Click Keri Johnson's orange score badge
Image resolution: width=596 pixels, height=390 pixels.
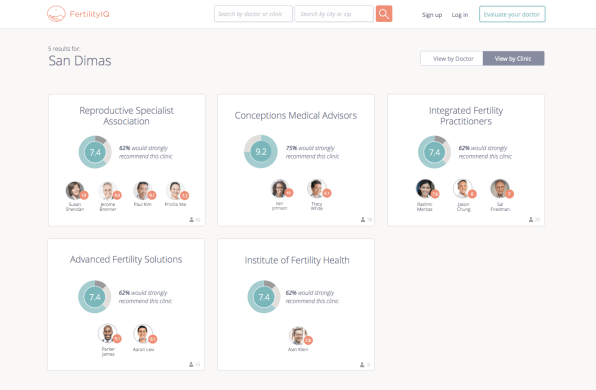point(289,193)
